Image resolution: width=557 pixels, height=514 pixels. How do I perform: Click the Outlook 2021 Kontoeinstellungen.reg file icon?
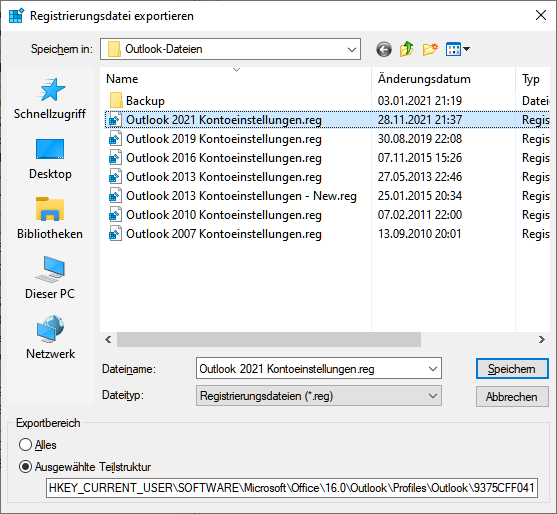point(115,120)
